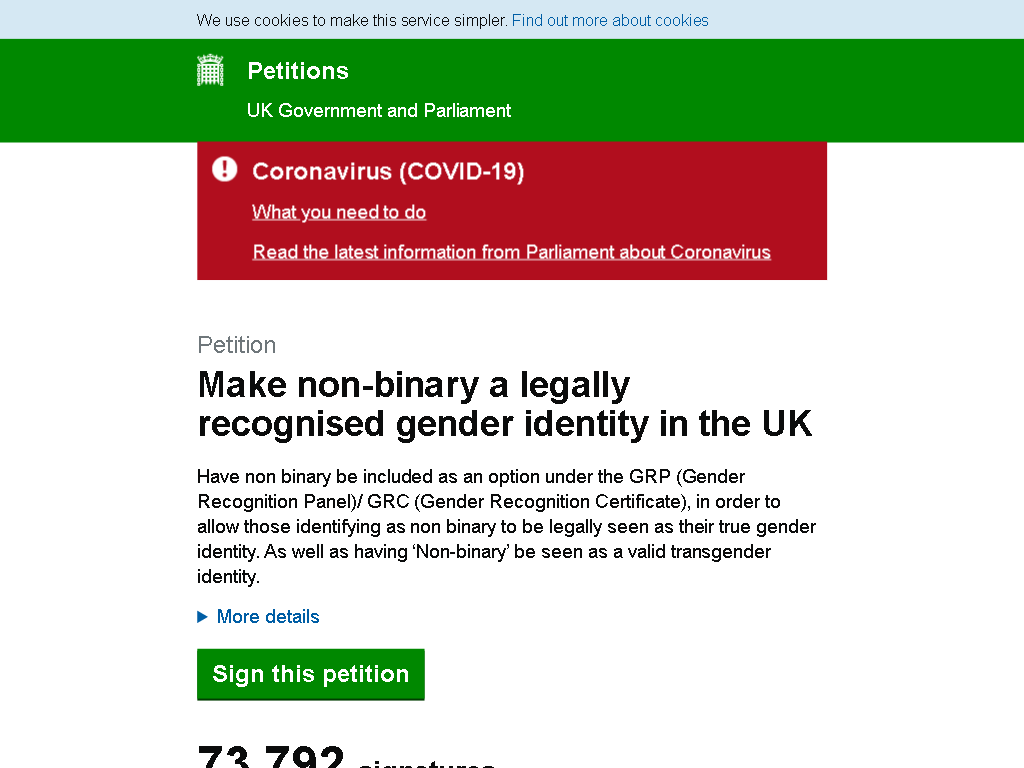The height and width of the screenshot is (768, 1024).
Task: Open Find out more about cookies link
Action: pyautogui.click(x=610, y=20)
